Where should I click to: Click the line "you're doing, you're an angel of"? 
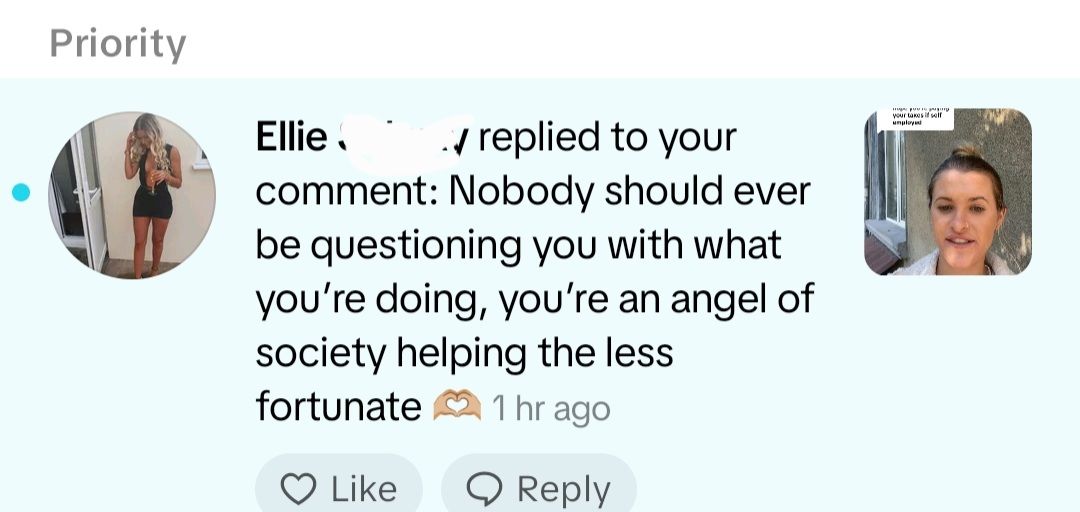click(535, 300)
